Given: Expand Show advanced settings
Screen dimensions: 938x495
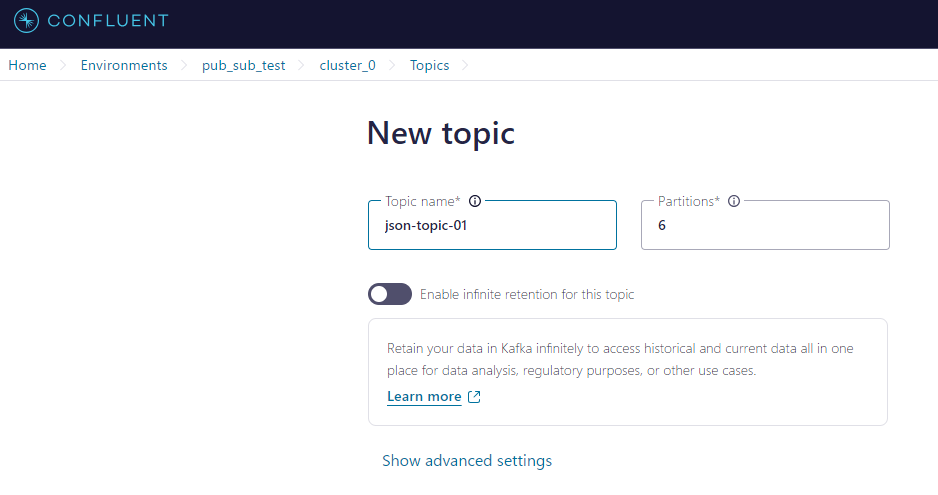Looking at the screenshot, I should pyautogui.click(x=467, y=461).
